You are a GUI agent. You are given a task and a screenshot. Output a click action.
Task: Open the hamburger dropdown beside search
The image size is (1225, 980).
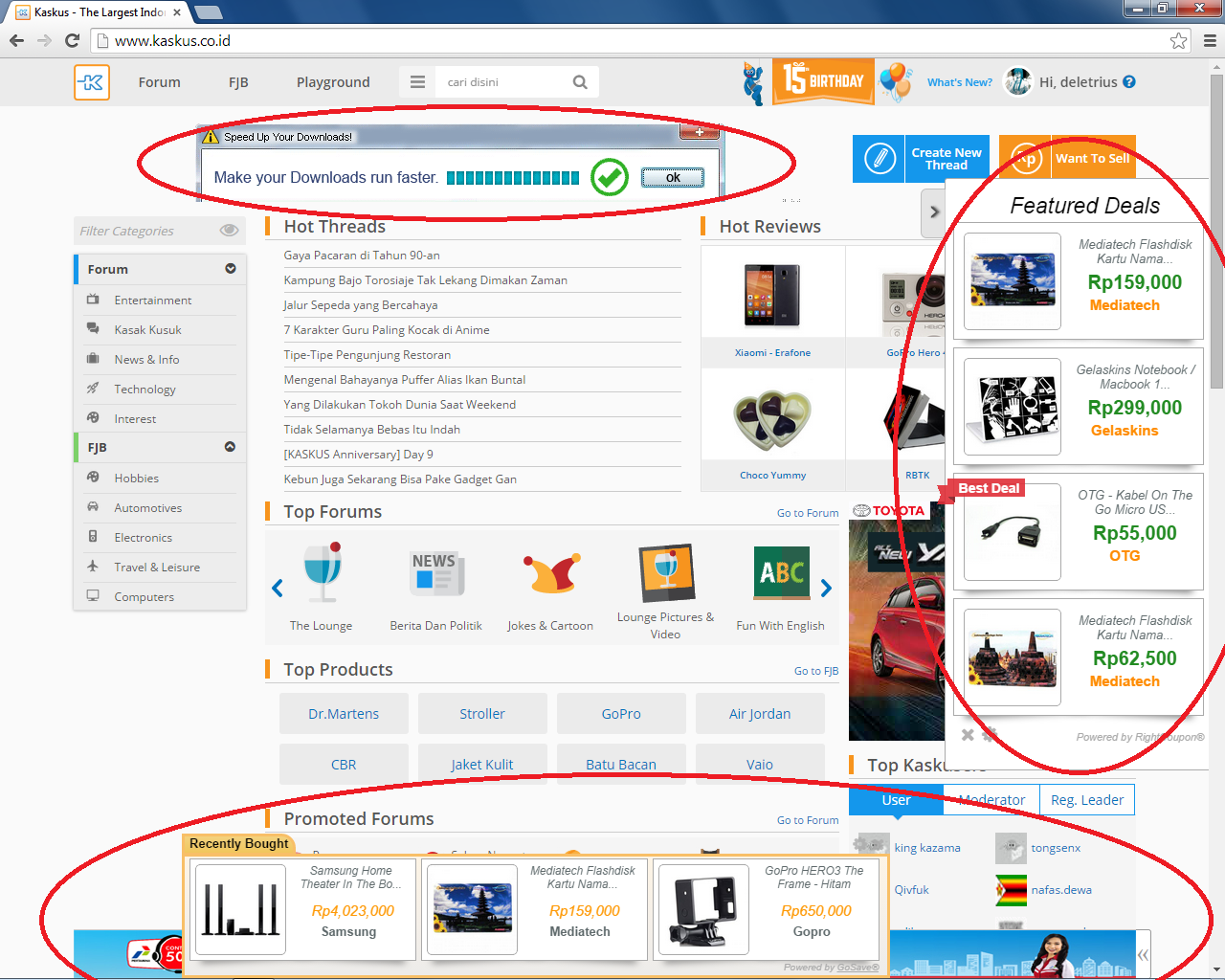(x=417, y=82)
